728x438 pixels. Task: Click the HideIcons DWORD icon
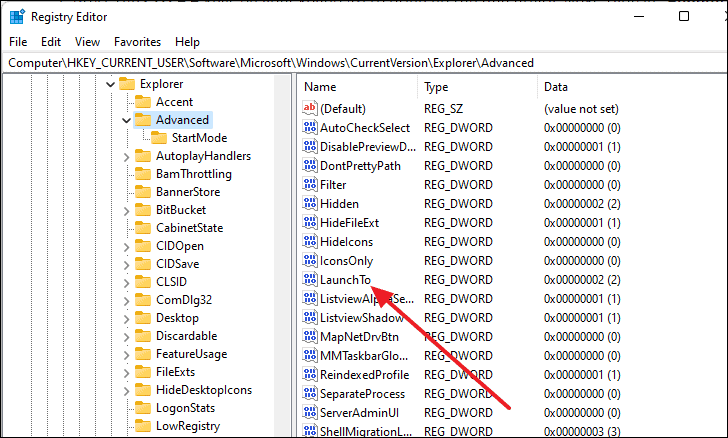pos(310,242)
